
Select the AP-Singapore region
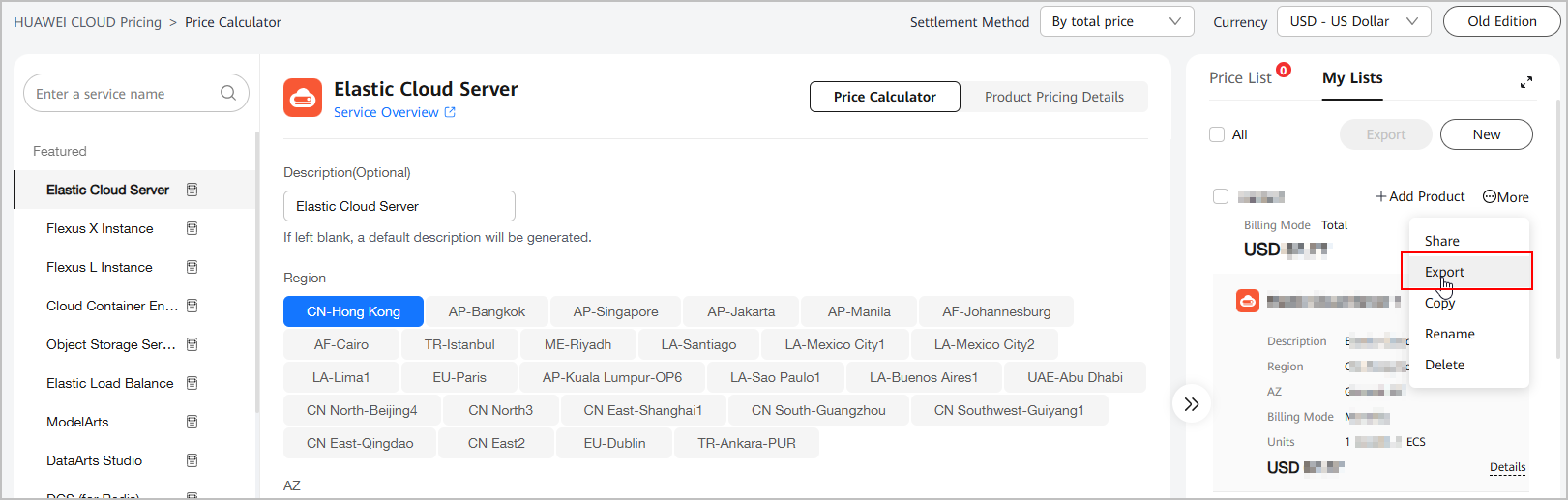pos(615,311)
